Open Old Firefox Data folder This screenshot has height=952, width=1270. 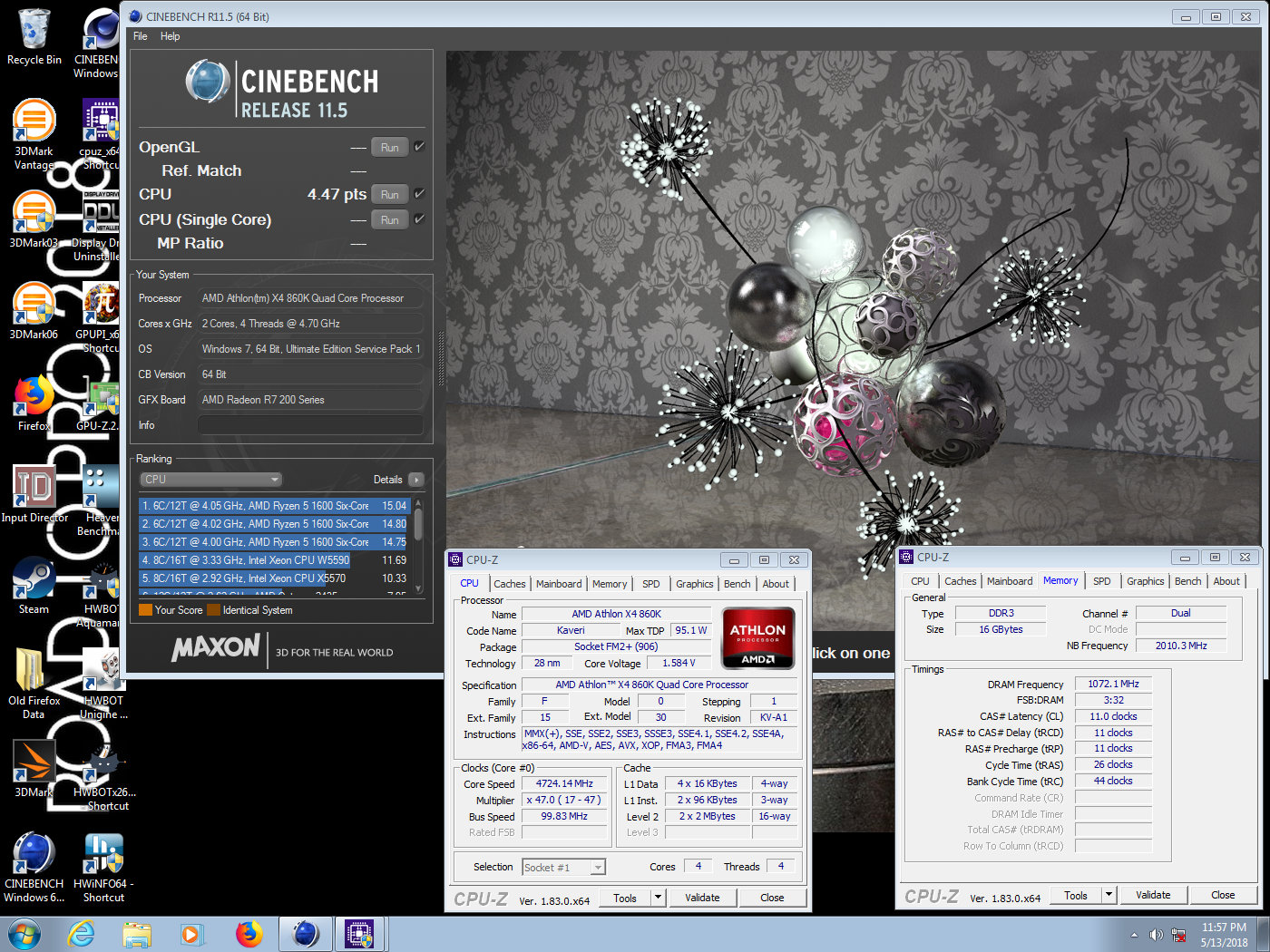pyautogui.click(x=34, y=684)
